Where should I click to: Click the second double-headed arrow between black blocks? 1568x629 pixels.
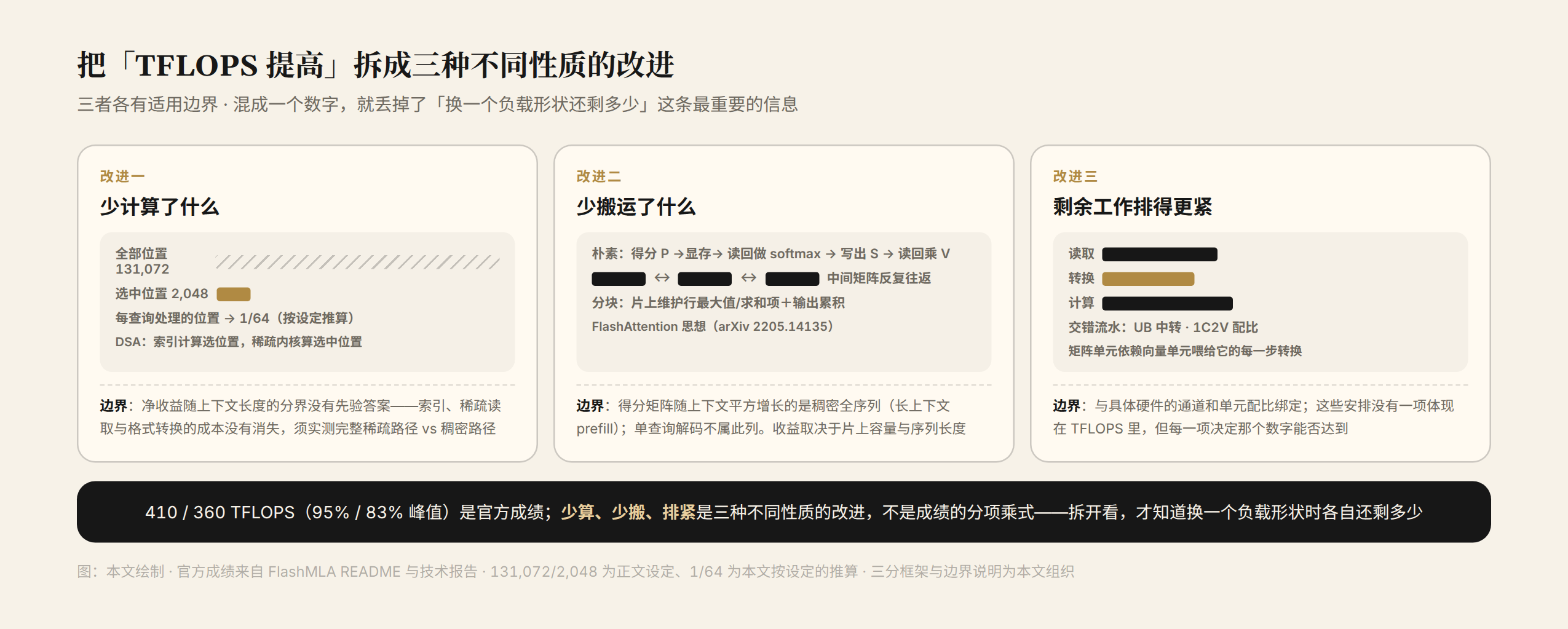(748, 278)
